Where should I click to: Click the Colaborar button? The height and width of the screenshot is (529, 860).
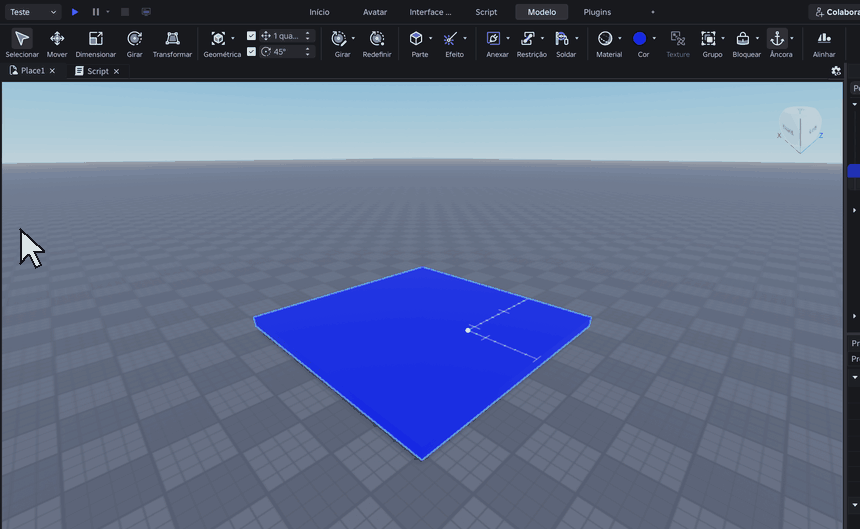pos(835,12)
